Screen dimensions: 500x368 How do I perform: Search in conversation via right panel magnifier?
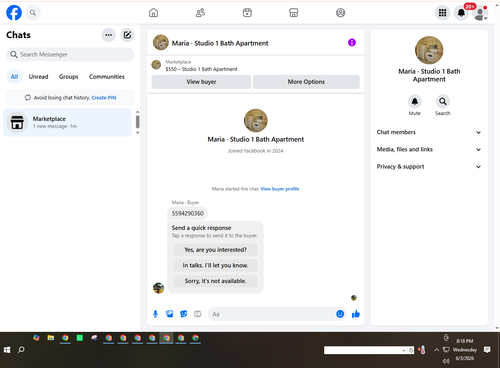tap(443, 101)
